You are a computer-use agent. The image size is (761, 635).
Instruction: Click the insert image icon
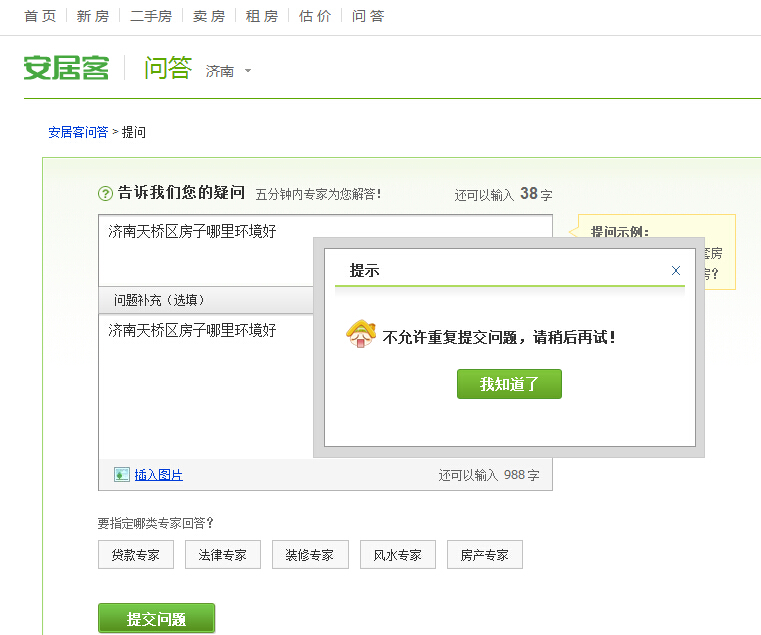click(x=122, y=474)
